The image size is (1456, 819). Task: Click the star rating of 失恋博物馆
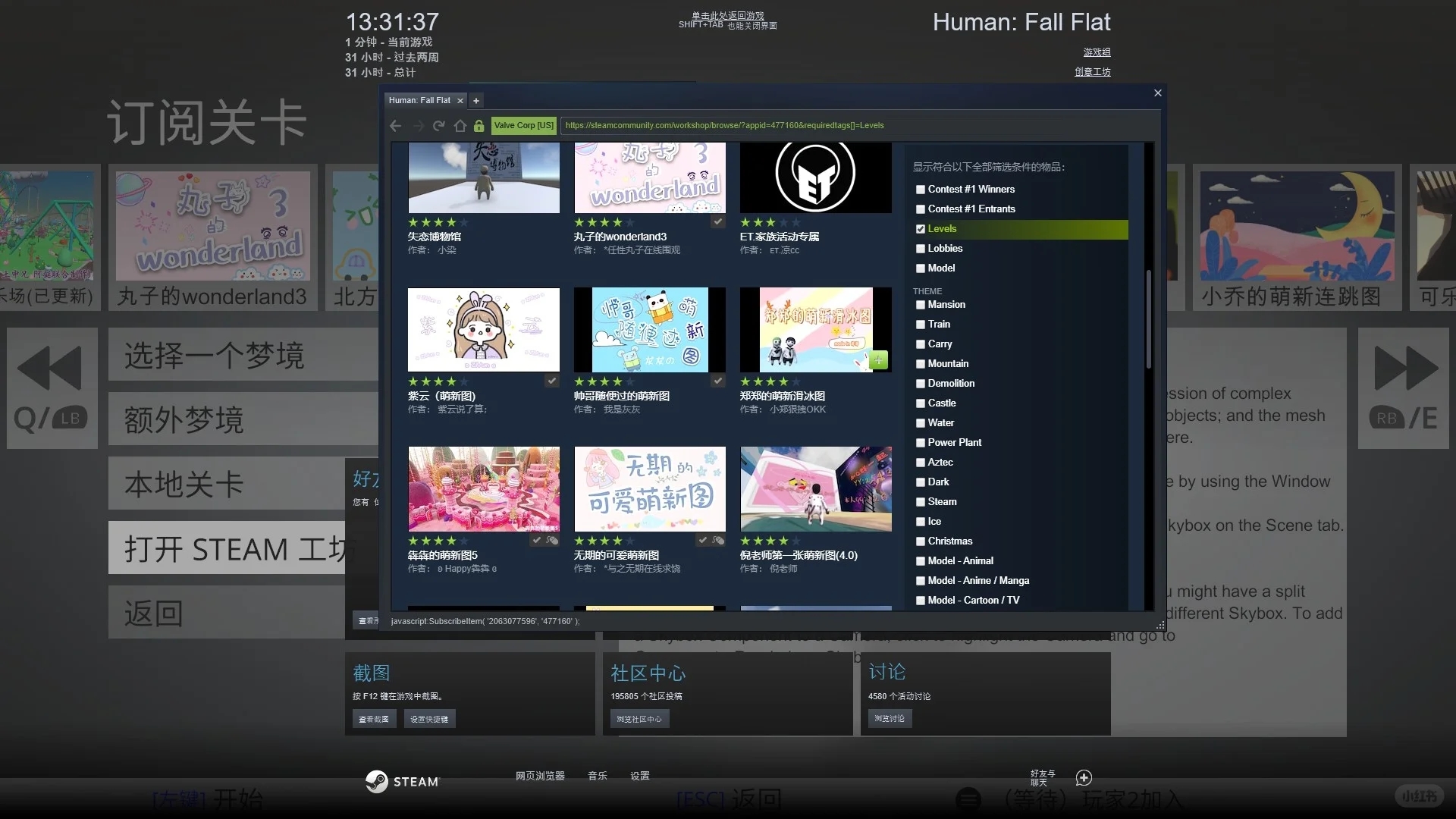[438, 222]
